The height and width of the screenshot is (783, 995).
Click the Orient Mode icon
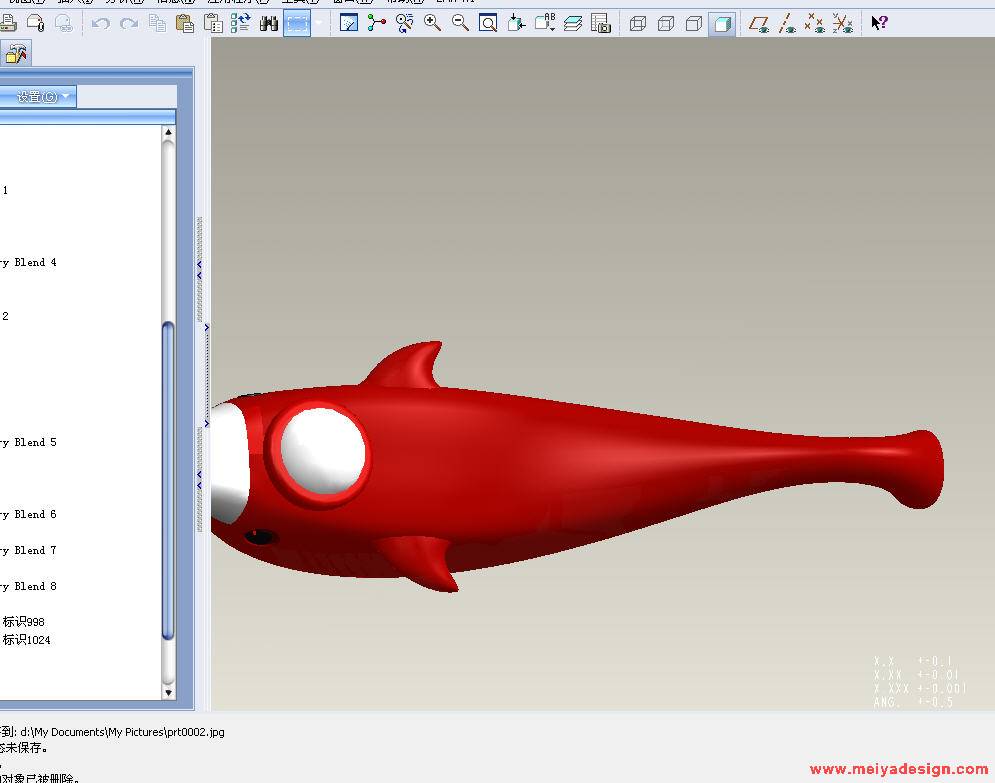click(404, 23)
